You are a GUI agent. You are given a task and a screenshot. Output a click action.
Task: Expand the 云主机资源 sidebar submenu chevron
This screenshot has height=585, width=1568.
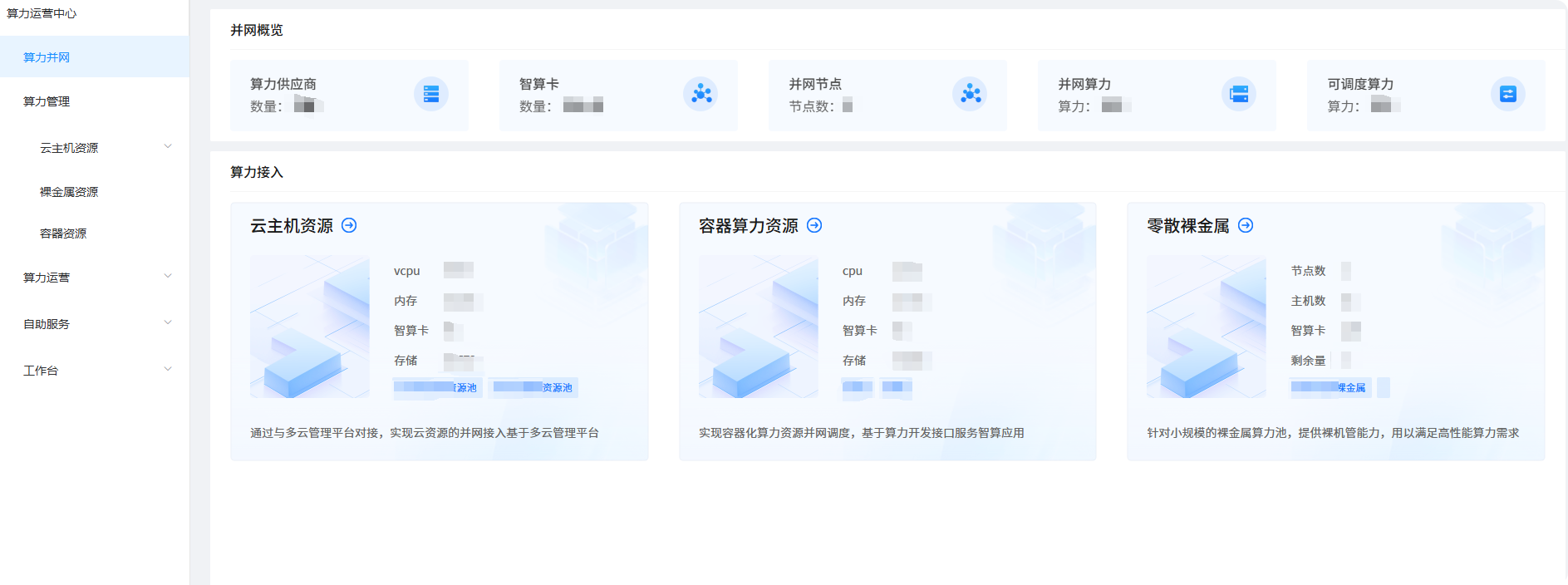pyautogui.click(x=168, y=147)
